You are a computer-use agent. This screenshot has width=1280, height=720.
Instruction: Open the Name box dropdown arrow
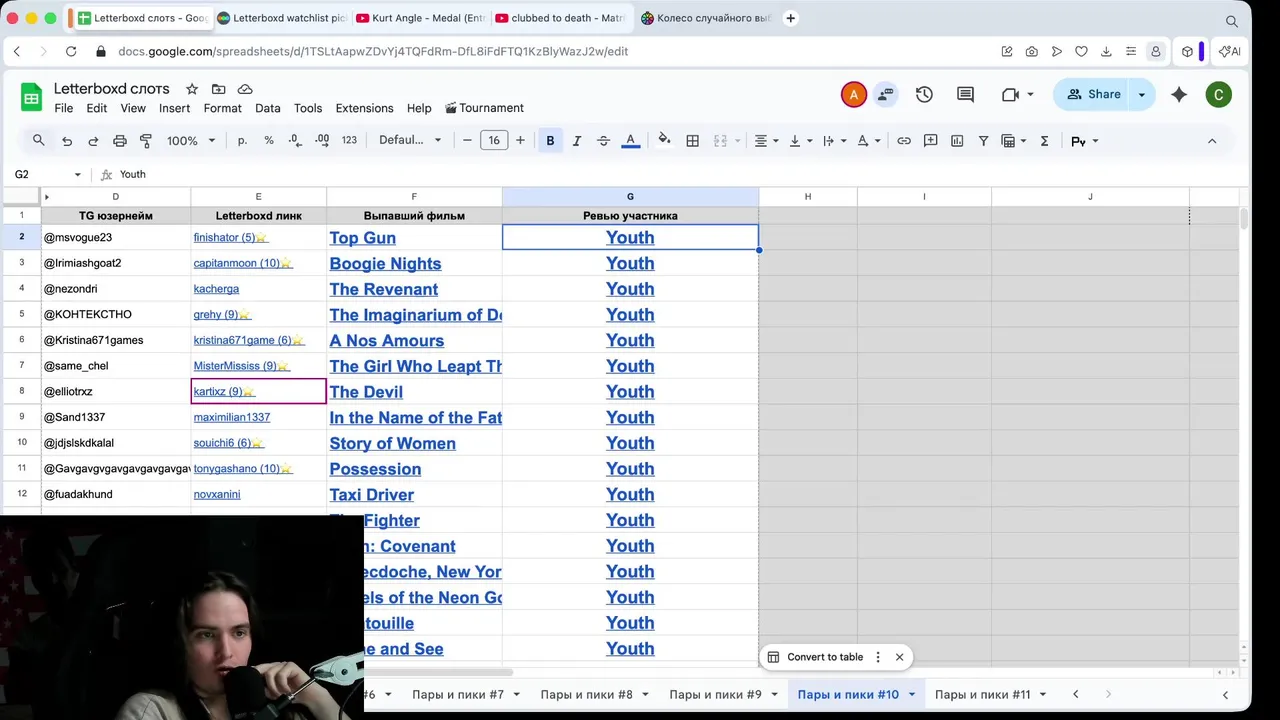tap(77, 174)
